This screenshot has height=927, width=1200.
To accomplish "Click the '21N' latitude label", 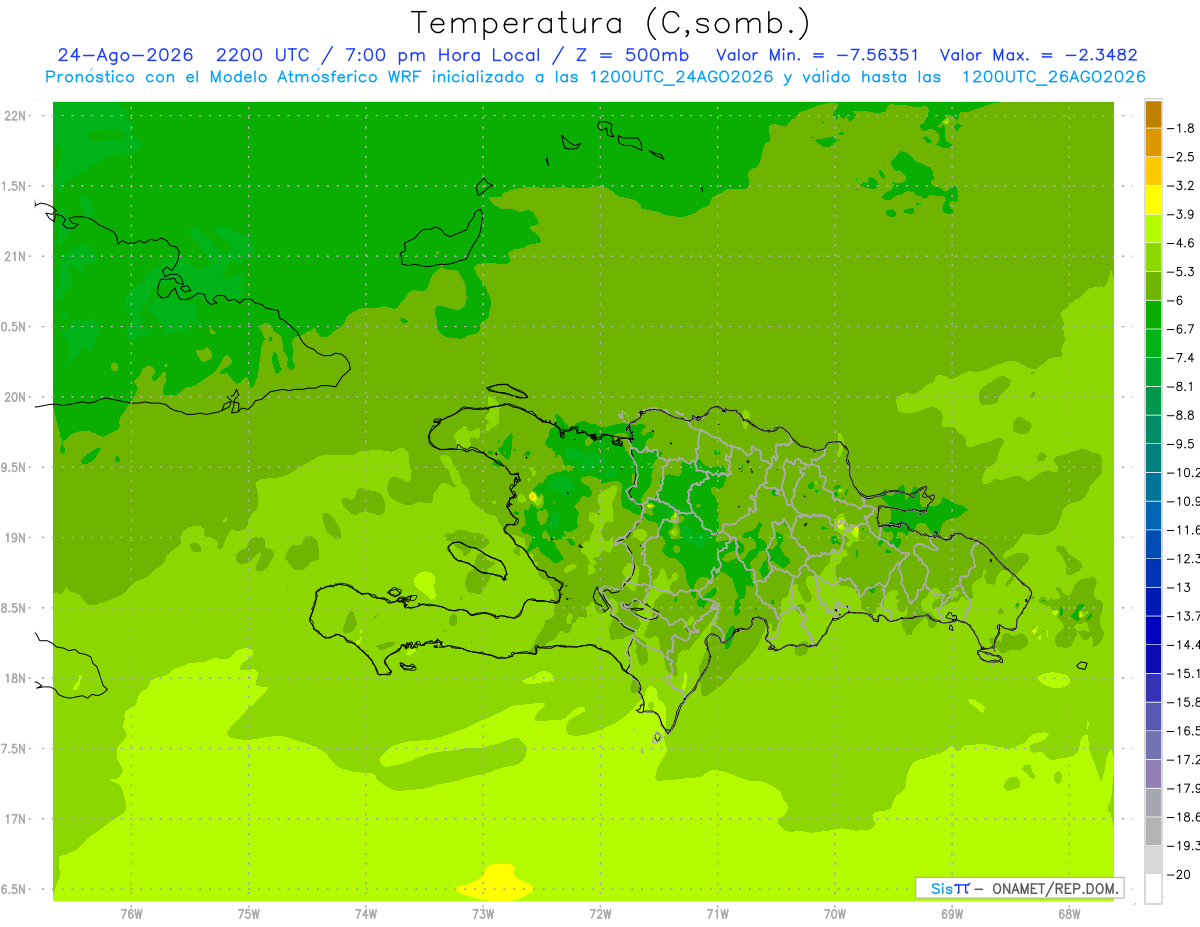I will 16,256.
